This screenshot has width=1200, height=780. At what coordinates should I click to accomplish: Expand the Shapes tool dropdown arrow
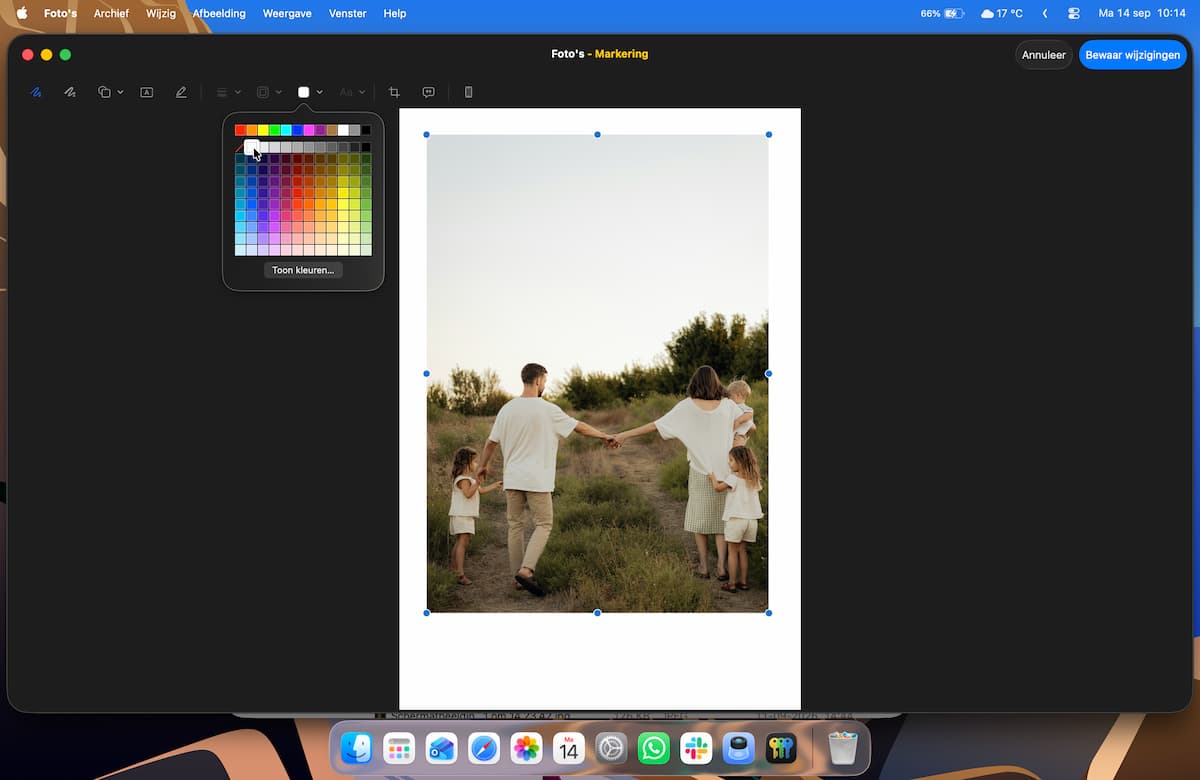tap(120, 92)
